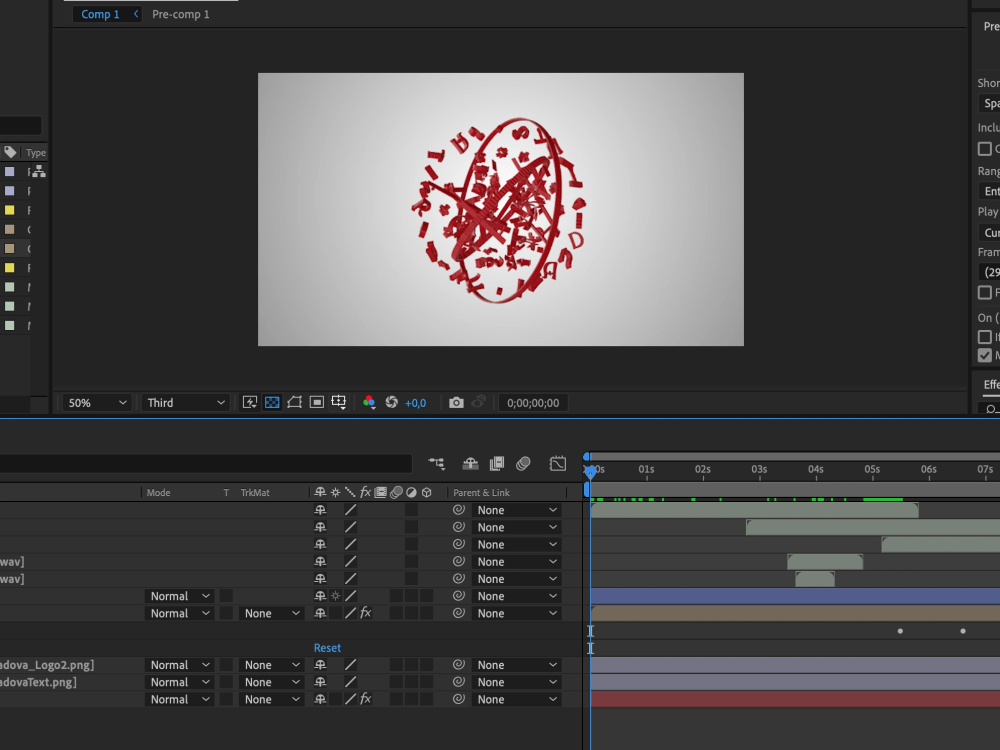Take a snapshot with the camera icon
The height and width of the screenshot is (750, 1000).
pos(456,402)
